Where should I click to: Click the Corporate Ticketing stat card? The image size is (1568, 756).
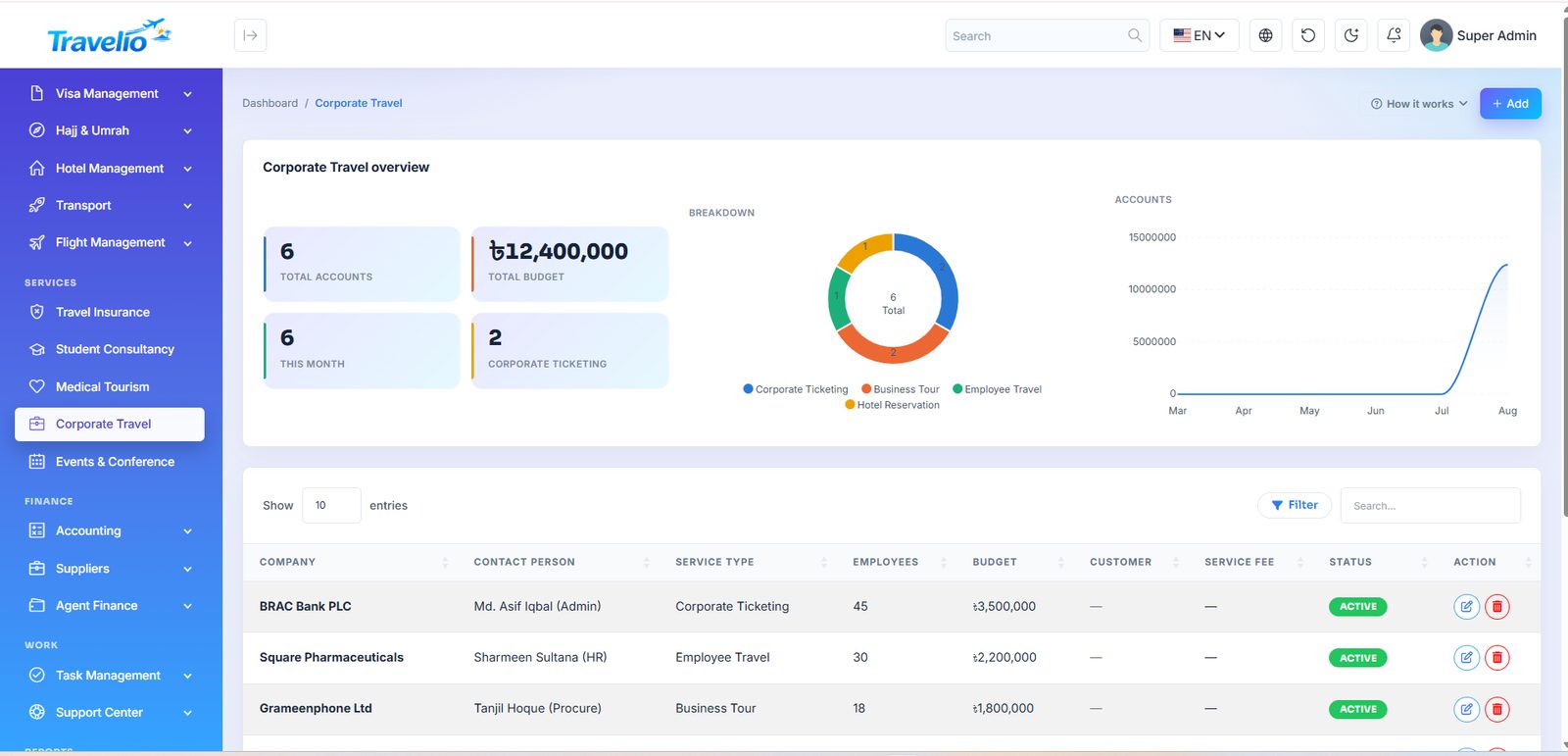coord(570,351)
